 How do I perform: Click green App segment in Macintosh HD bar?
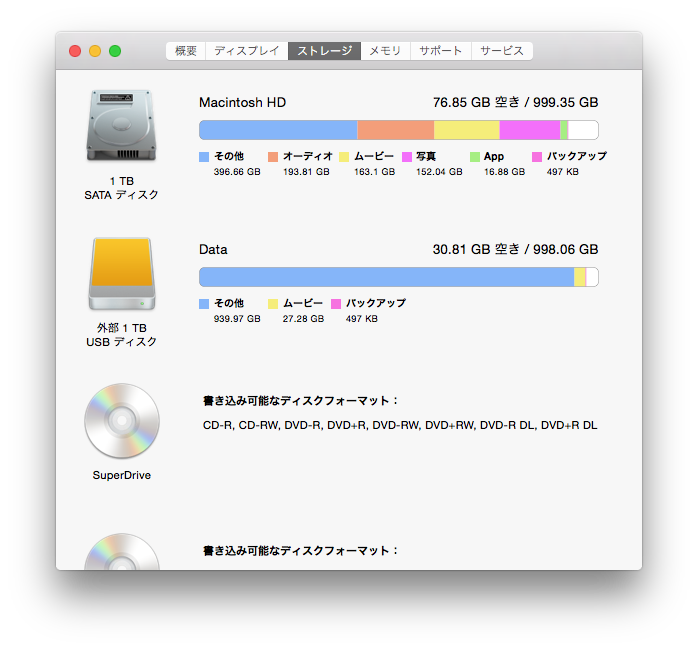click(x=564, y=130)
